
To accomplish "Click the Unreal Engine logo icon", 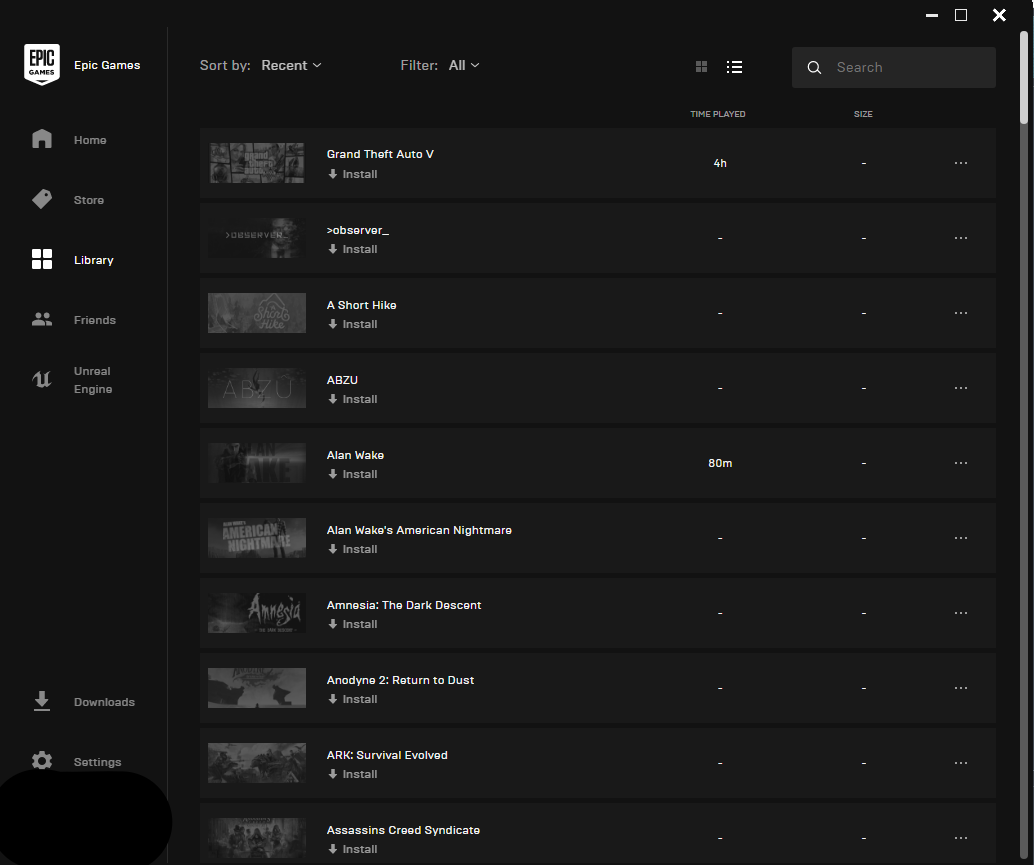I will click(x=42, y=379).
